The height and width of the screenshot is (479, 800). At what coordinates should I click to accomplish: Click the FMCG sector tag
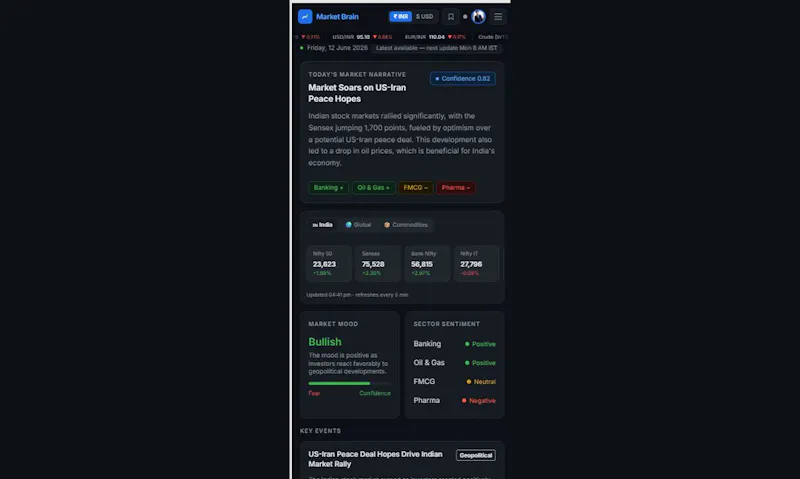[x=416, y=188]
